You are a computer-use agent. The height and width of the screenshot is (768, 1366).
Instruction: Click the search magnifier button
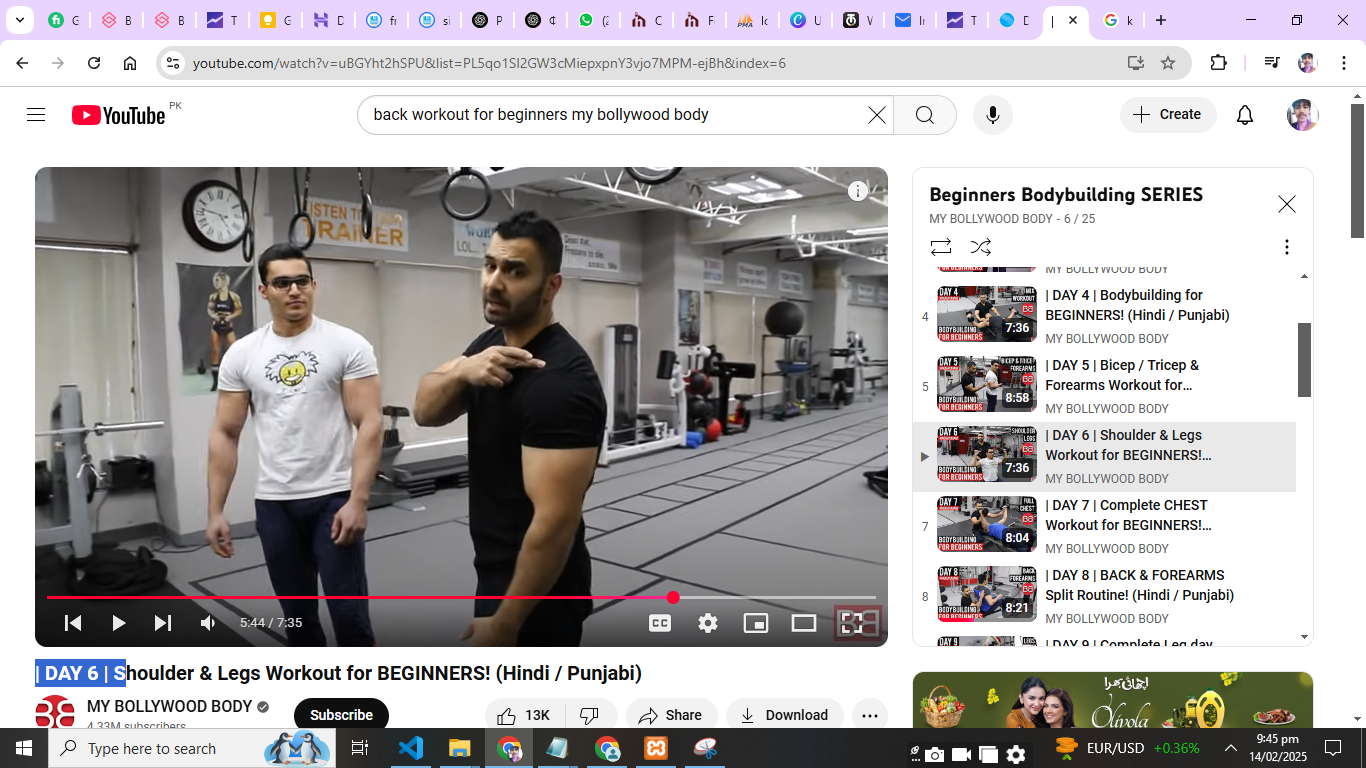925,115
